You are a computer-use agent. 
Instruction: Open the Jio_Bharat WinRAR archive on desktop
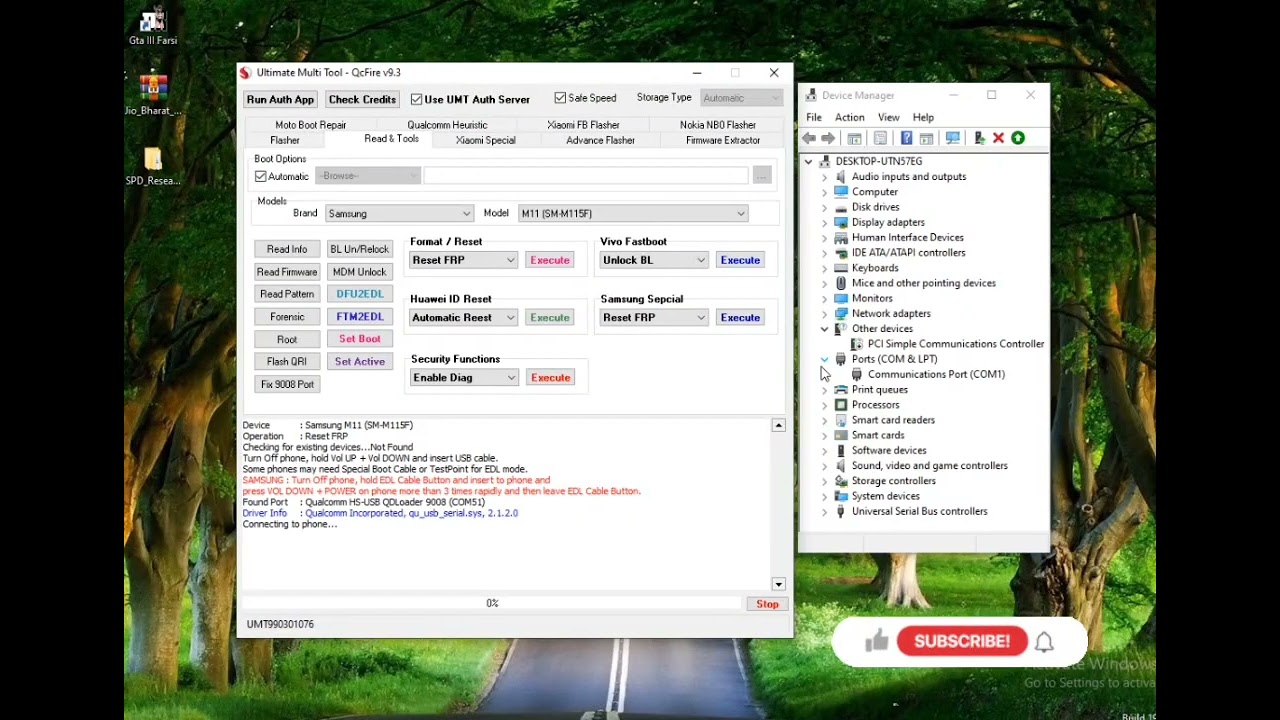point(153,94)
